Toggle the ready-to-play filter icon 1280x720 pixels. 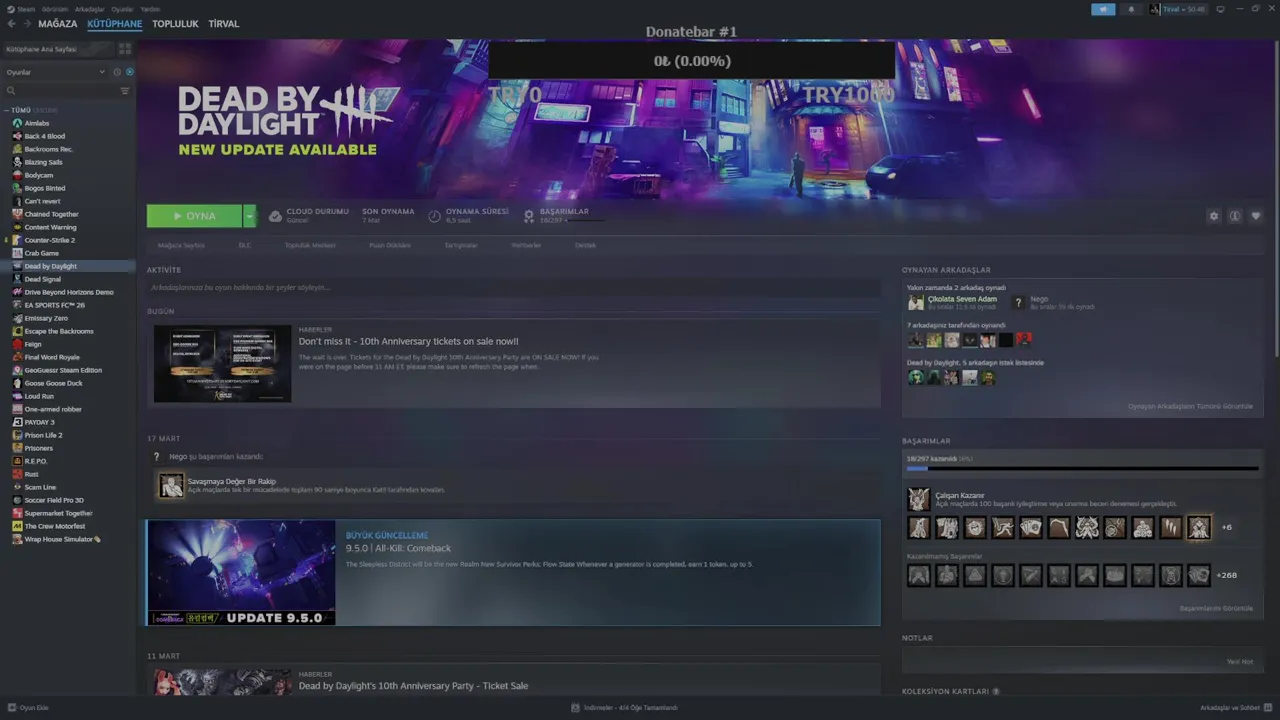129,72
